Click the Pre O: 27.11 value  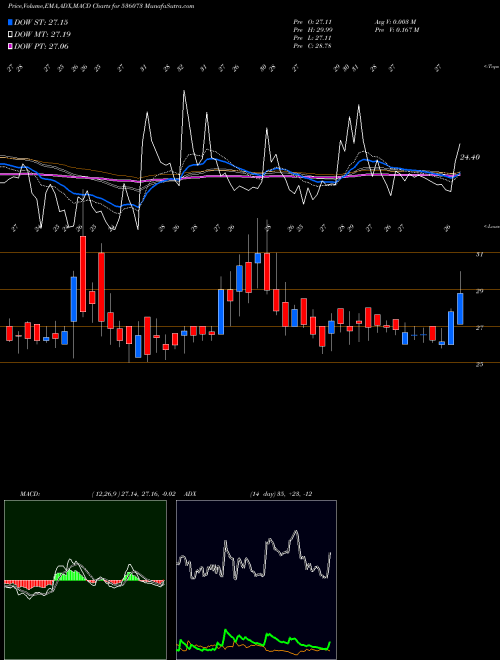pyautogui.click(x=313, y=21)
